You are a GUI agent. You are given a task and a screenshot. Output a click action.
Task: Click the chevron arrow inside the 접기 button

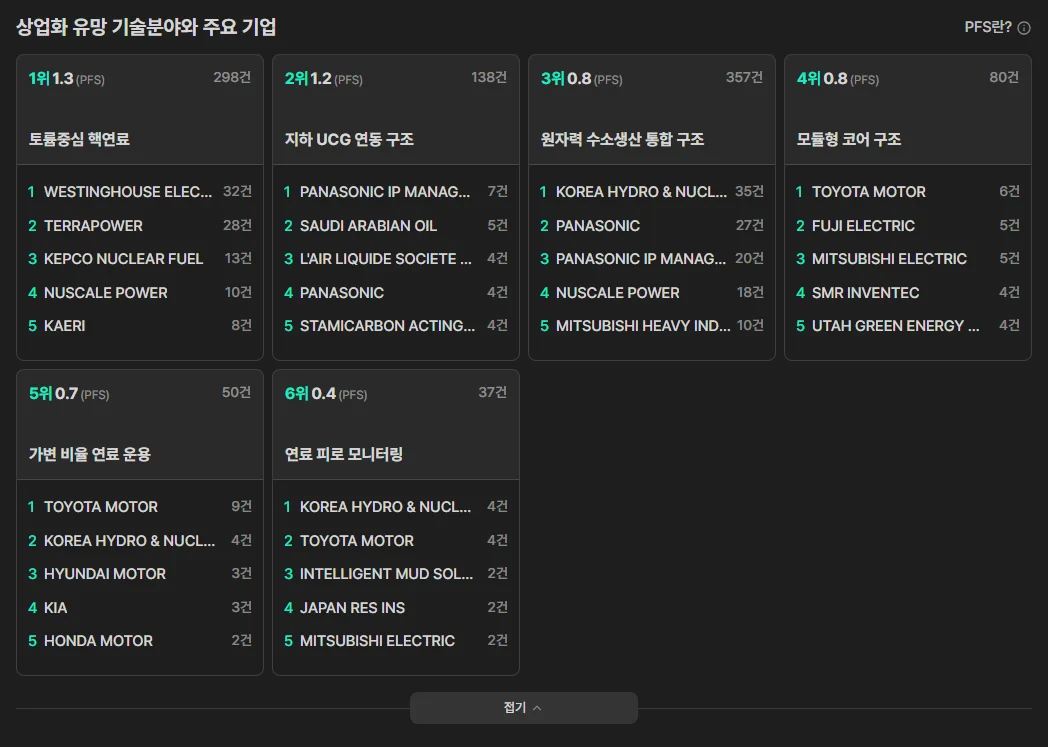(x=538, y=707)
